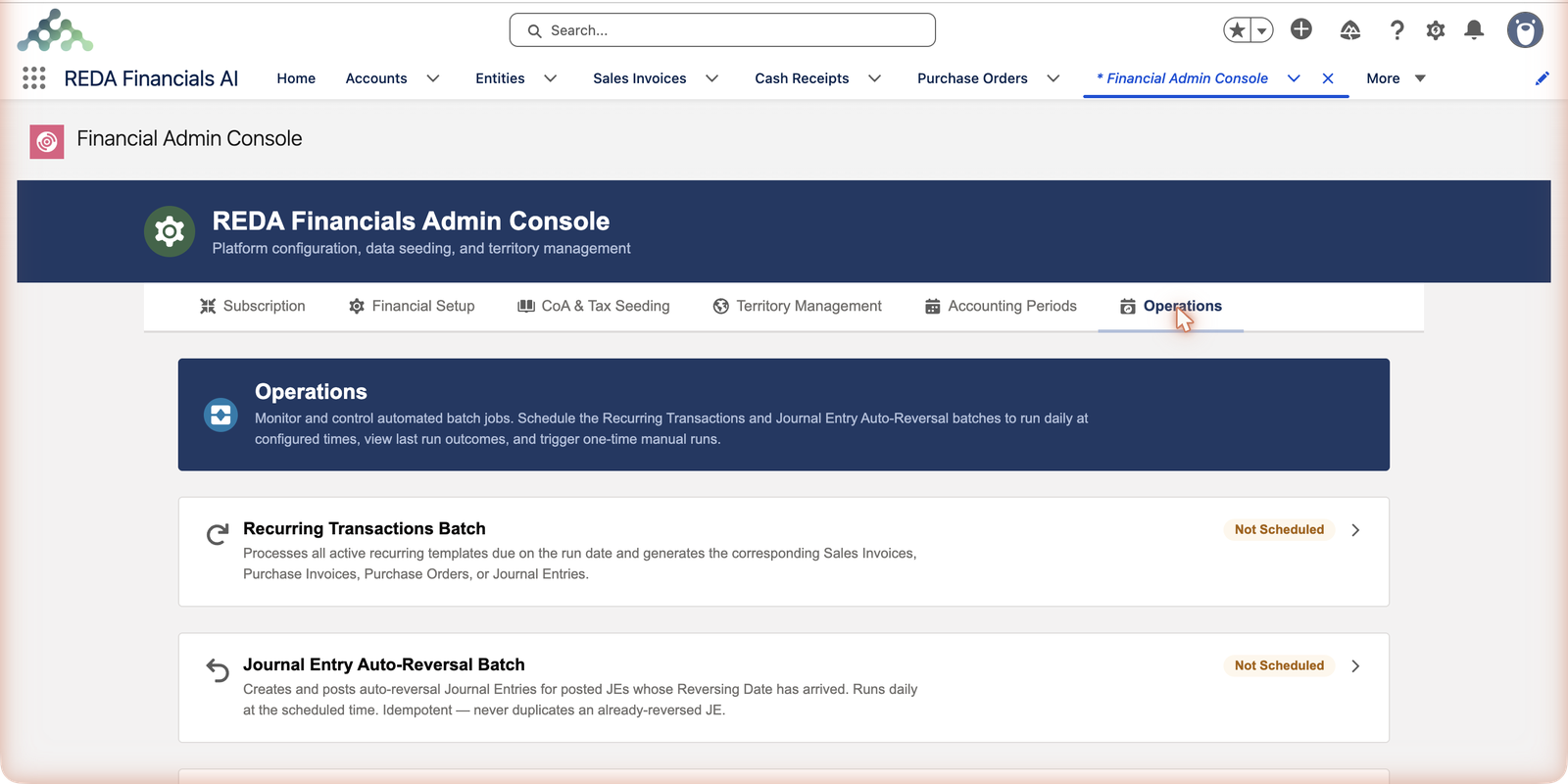This screenshot has height=784, width=1568.
Task: Click in the Search box
Action: click(722, 30)
